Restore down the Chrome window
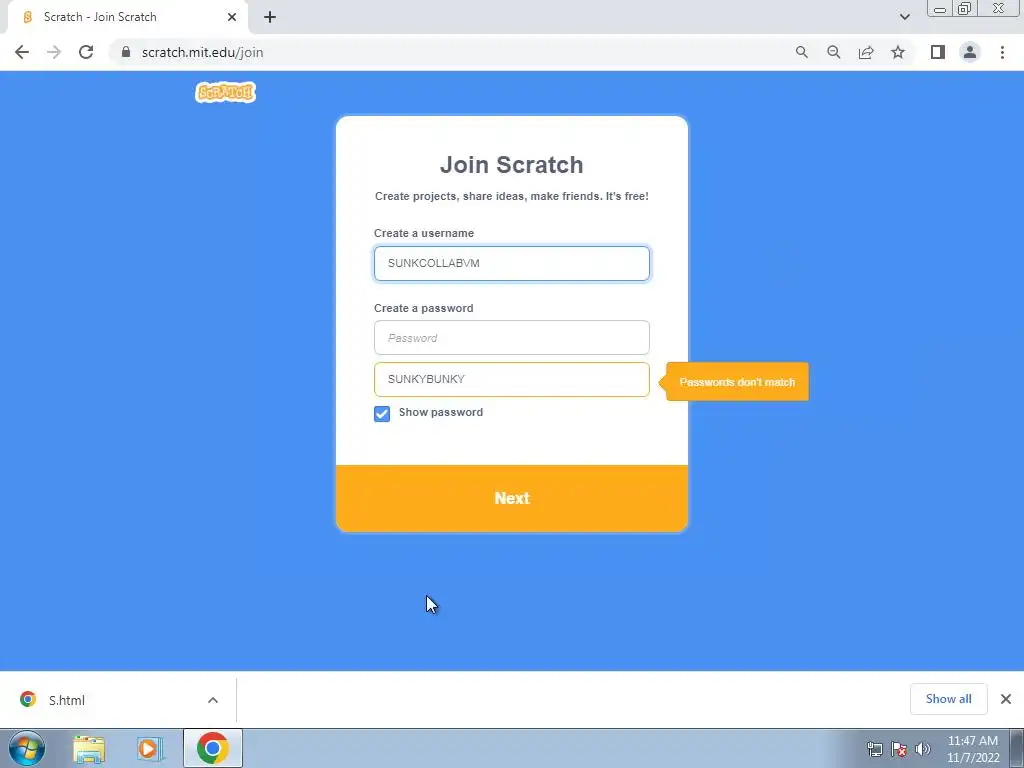The width and height of the screenshot is (1024, 768). [964, 8]
